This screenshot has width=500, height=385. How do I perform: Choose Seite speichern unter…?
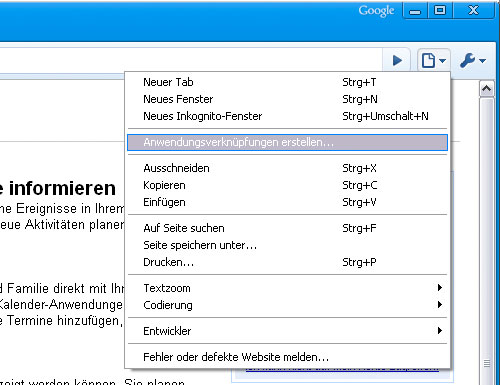pyautogui.click(x=287, y=245)
